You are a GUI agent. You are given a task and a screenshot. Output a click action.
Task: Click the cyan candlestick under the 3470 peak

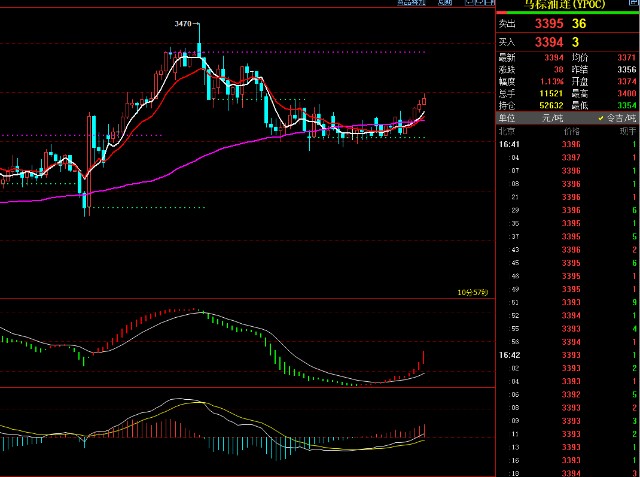(199, 52)
